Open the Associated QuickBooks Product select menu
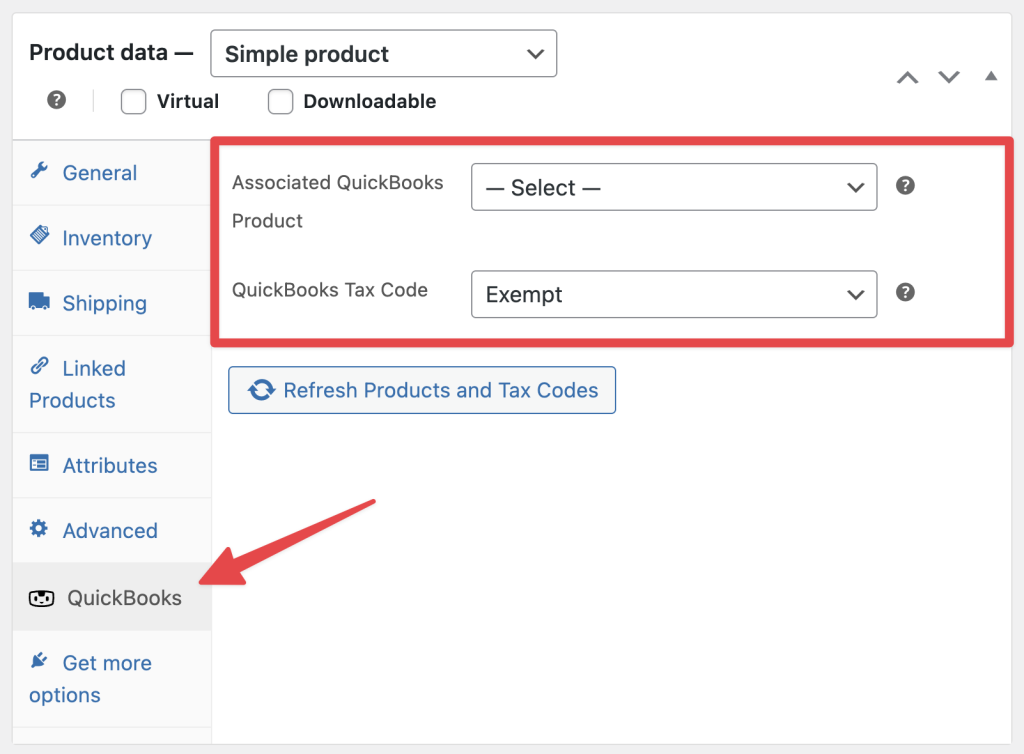 point(674,187)
